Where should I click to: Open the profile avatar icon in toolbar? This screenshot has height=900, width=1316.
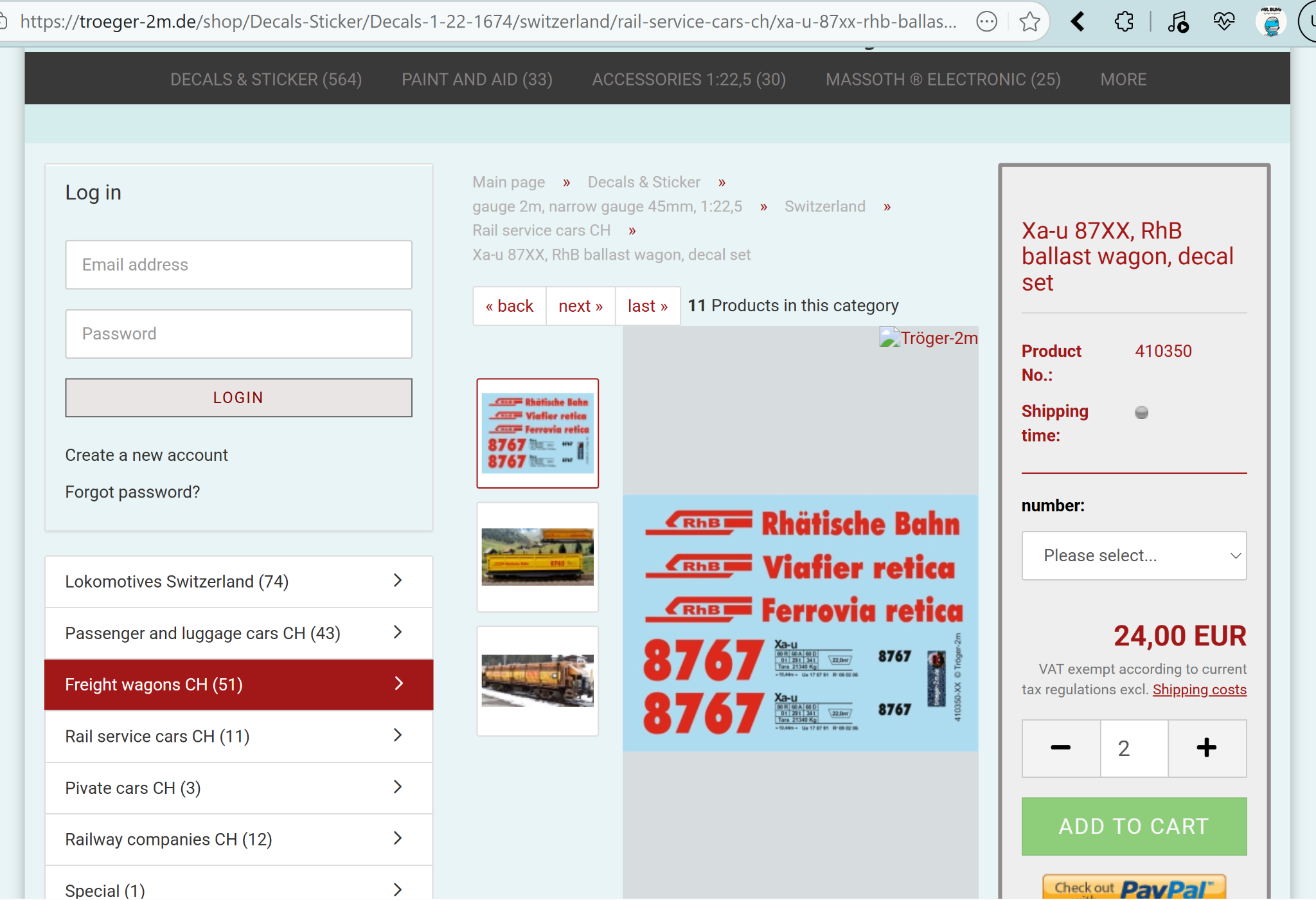pyautogui.click(x=1270, y=22)
